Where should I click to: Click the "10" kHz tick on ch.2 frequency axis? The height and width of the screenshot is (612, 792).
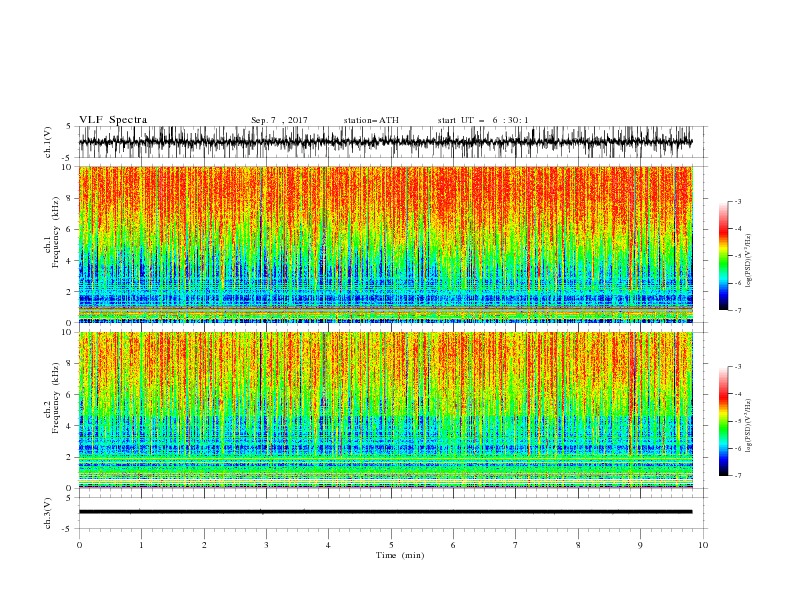click(x=68, y=332)
